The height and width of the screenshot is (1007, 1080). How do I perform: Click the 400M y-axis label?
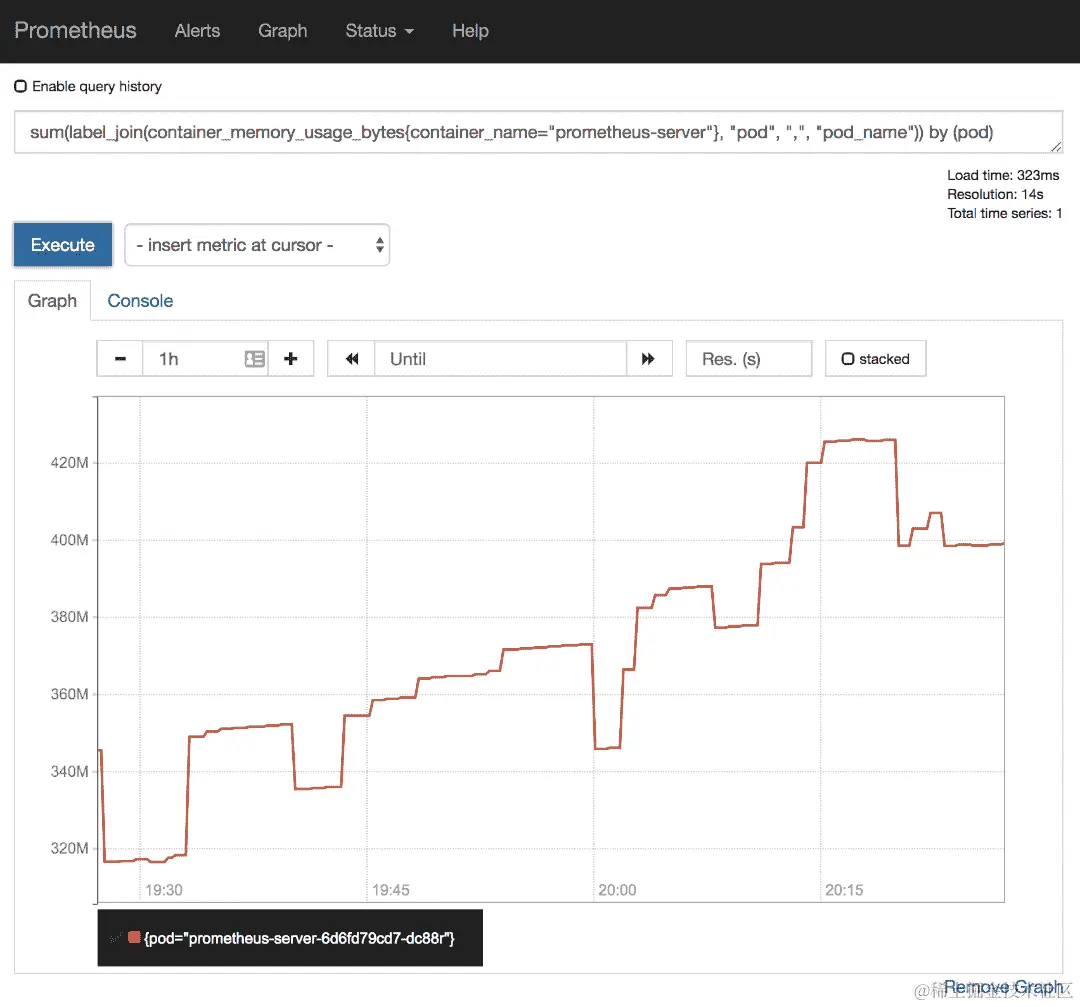coord(69,540)
